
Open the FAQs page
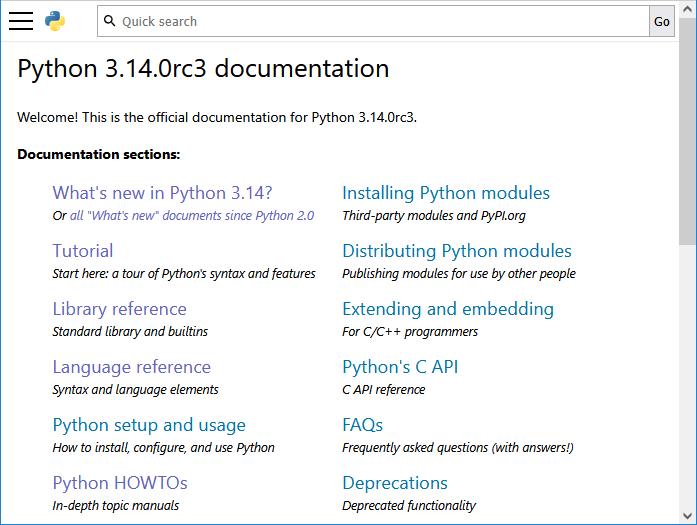coord(363,425)
